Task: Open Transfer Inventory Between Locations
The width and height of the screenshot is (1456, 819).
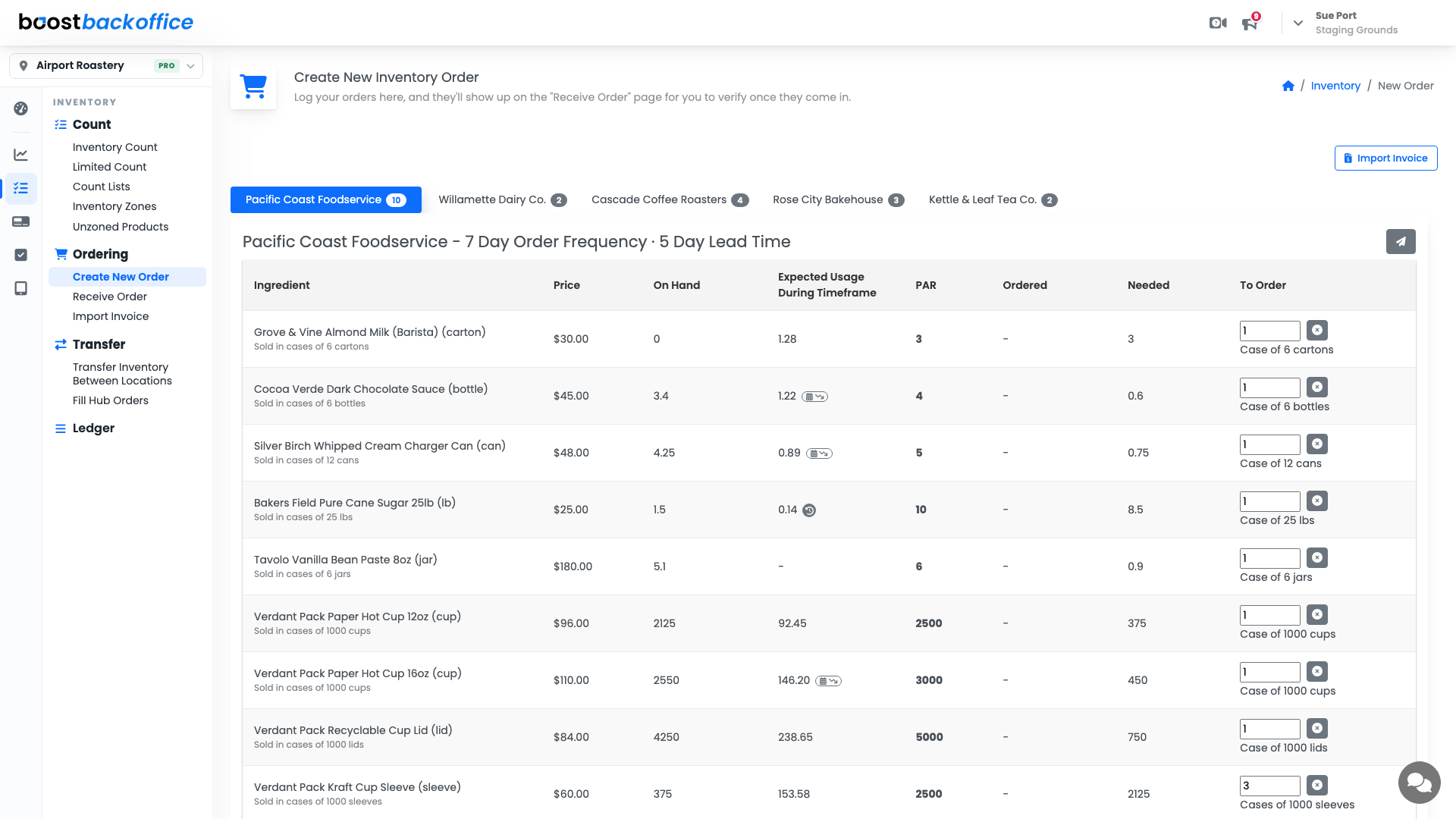Action: tap(122, 374)
